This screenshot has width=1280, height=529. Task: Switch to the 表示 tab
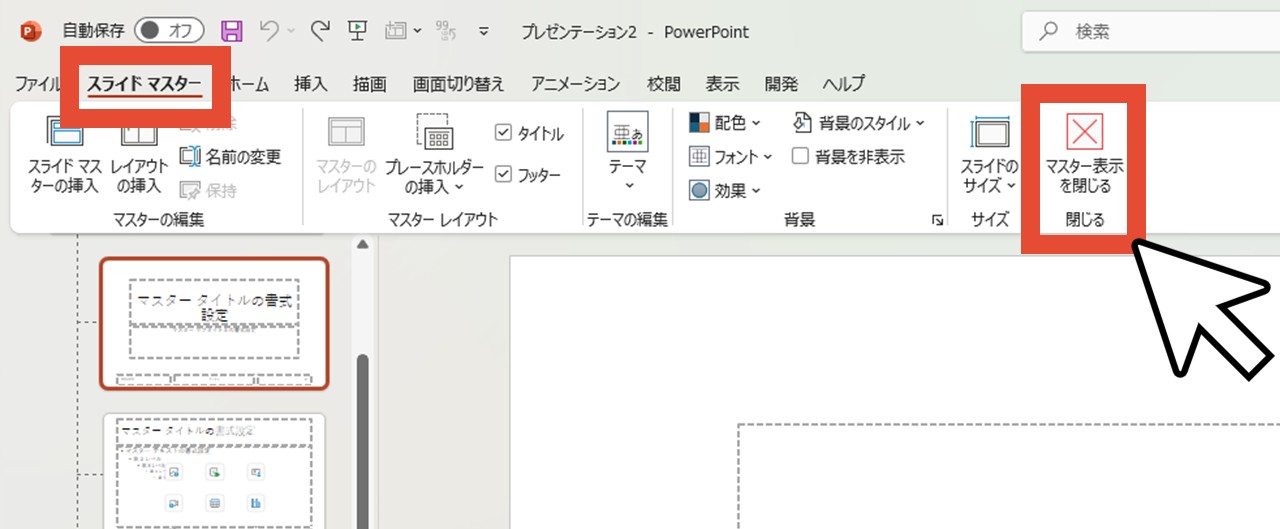(722, 84)
